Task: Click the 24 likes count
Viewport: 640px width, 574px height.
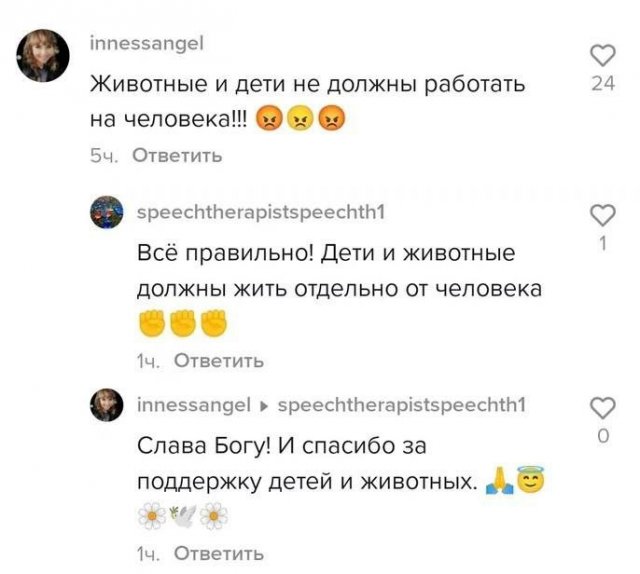Action: point(602,84)
